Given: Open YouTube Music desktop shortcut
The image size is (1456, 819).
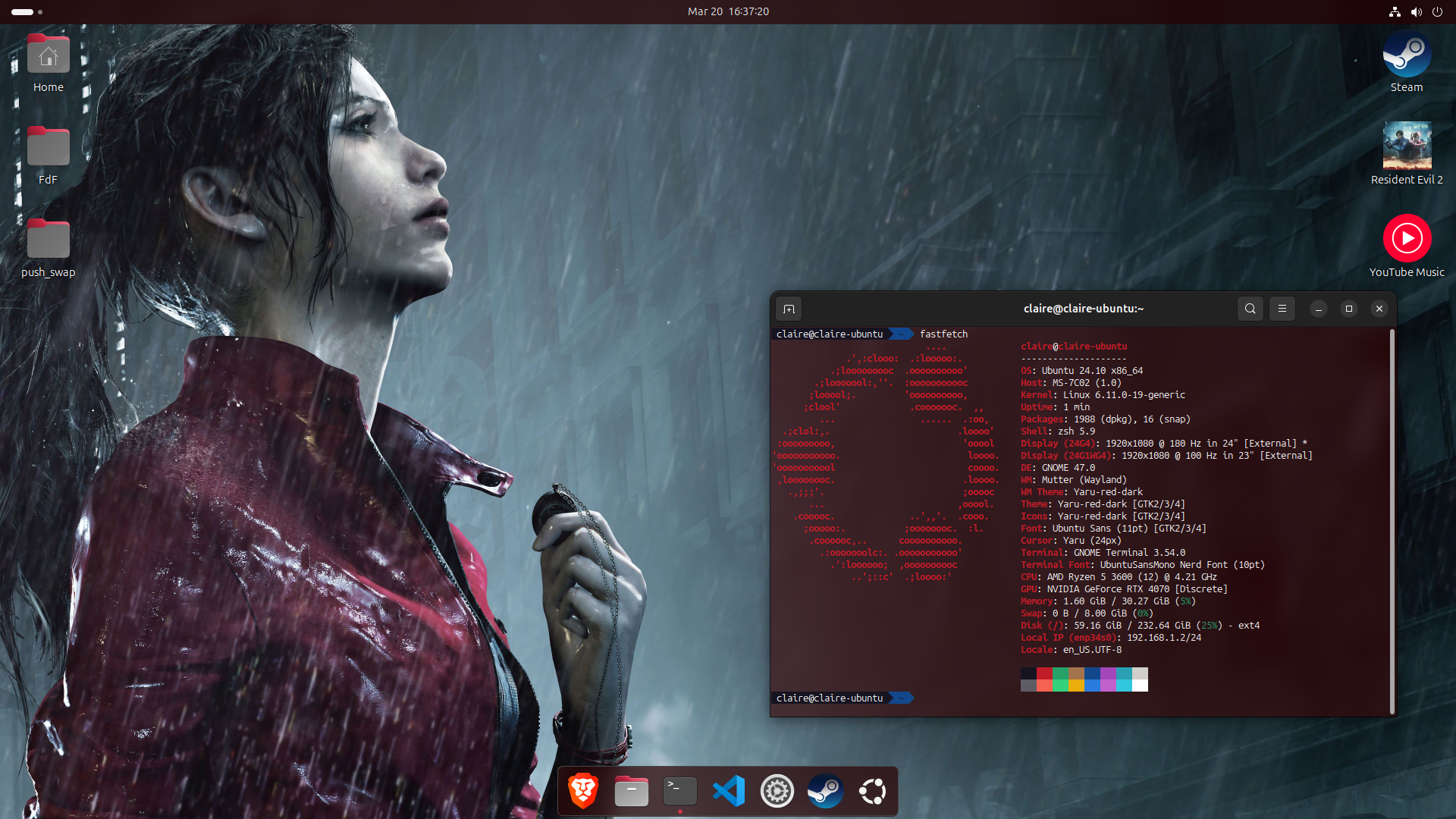Looking at the screenshot, I should click(x=1407, y=247).
